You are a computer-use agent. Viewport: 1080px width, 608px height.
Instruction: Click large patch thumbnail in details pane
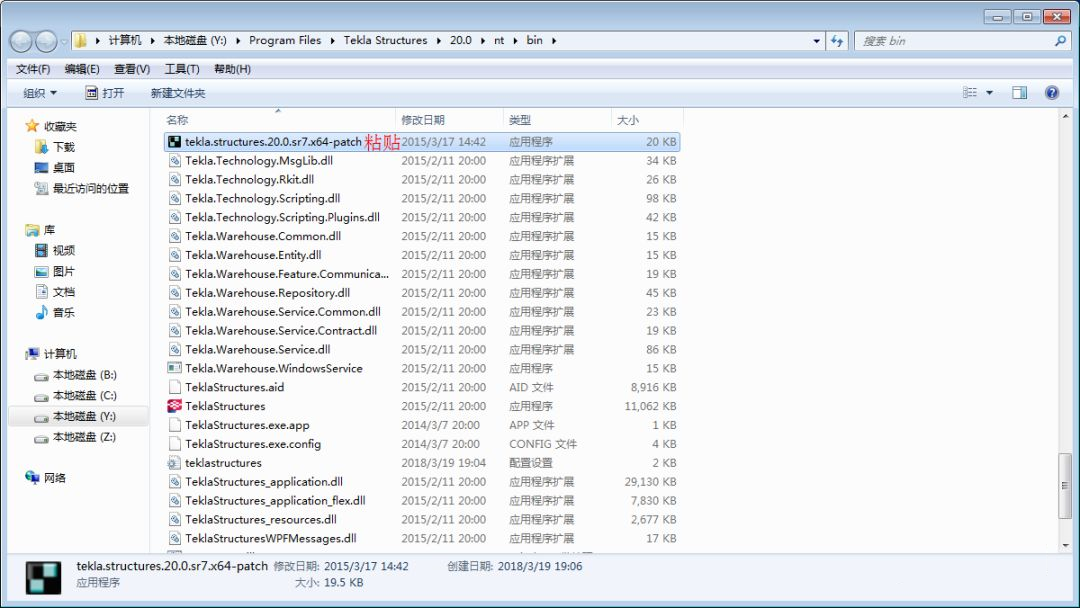(43, 578)
